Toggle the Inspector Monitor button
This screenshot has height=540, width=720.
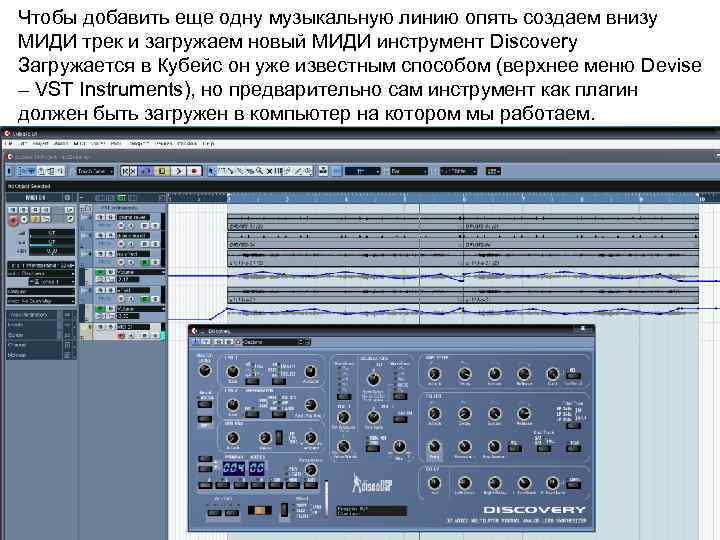tap(24, 219)
